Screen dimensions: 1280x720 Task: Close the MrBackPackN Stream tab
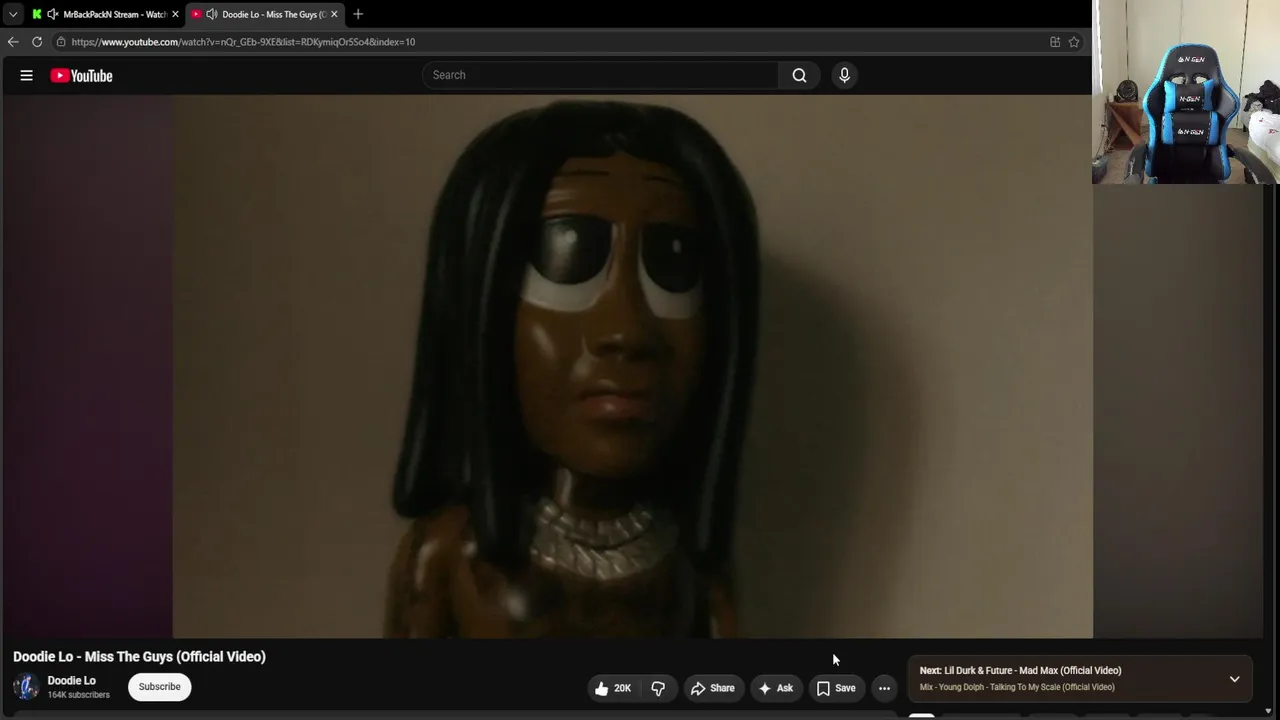(175, 14)
